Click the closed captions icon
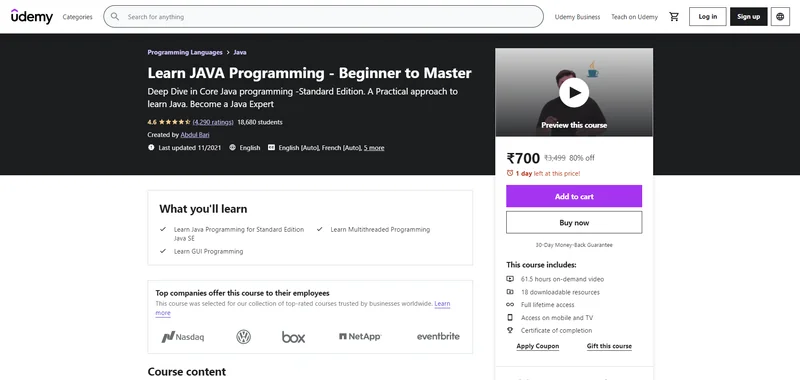Viewport: 800px width, 380px height. point(271,147)
